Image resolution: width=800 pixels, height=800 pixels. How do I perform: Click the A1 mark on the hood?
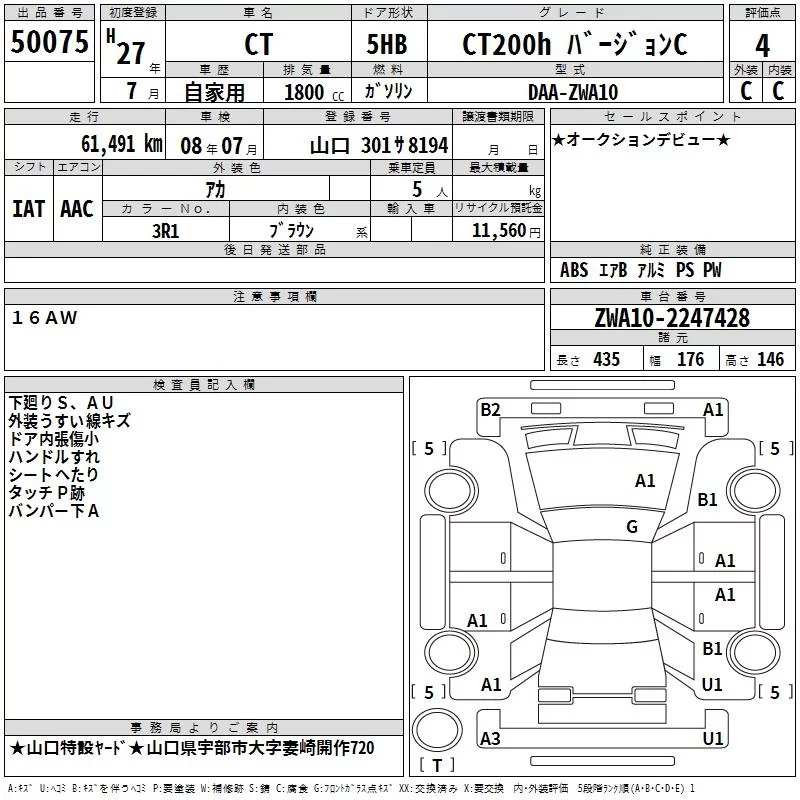coord(645,481)
